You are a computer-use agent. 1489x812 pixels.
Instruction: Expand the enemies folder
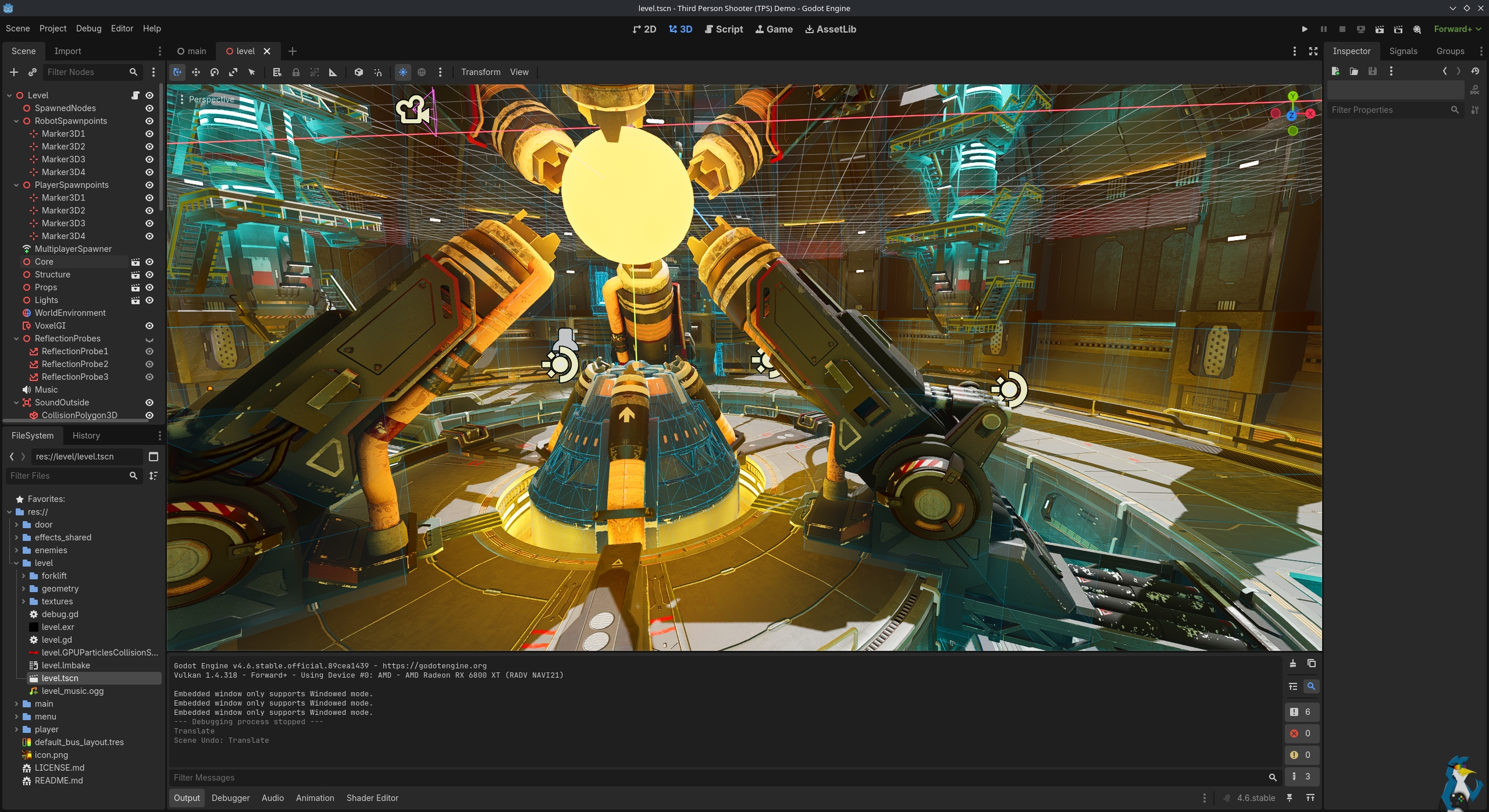click(x=16, y=550)
